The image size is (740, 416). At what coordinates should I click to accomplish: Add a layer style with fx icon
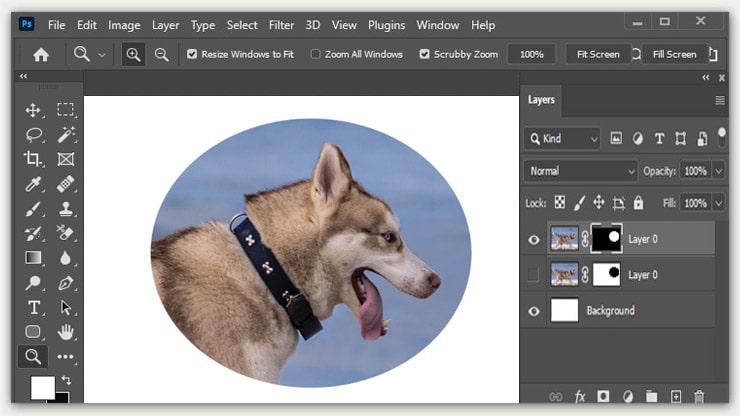(x=579, y=397)
